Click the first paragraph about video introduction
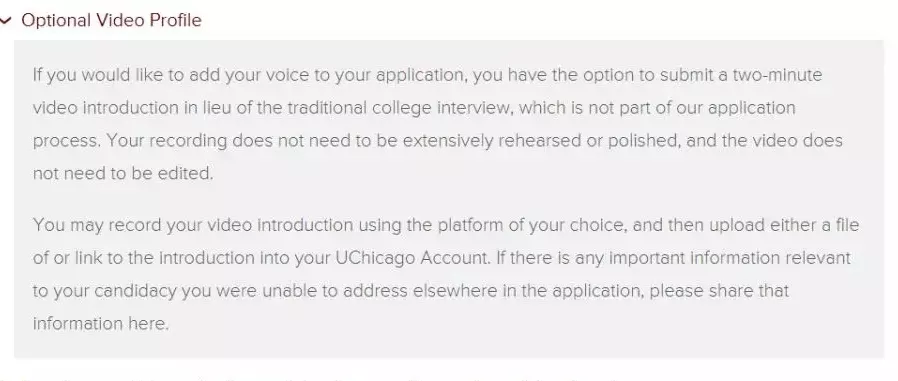 pos(438,124)
